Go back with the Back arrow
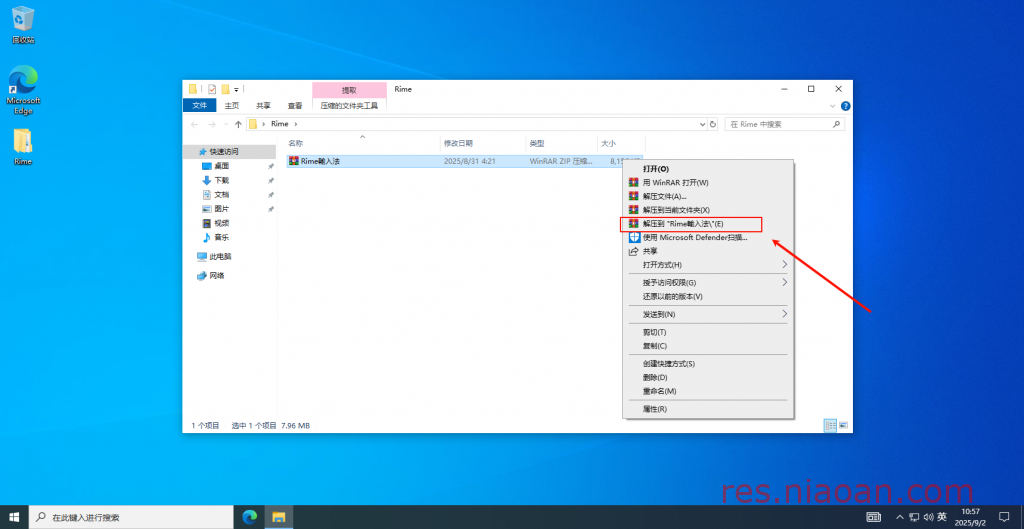The image size is (1024, 529). [x=195, y=124]
